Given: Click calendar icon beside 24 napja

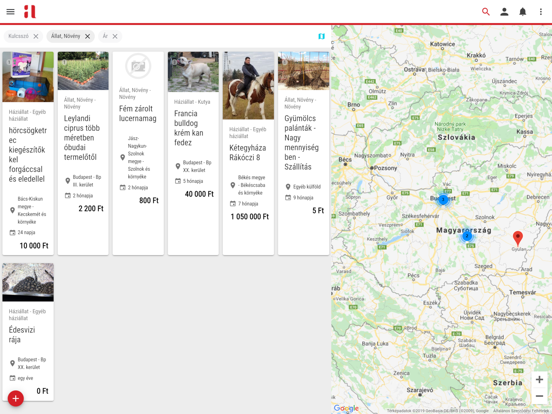Looking at the screenshot, I should [12, 232].
